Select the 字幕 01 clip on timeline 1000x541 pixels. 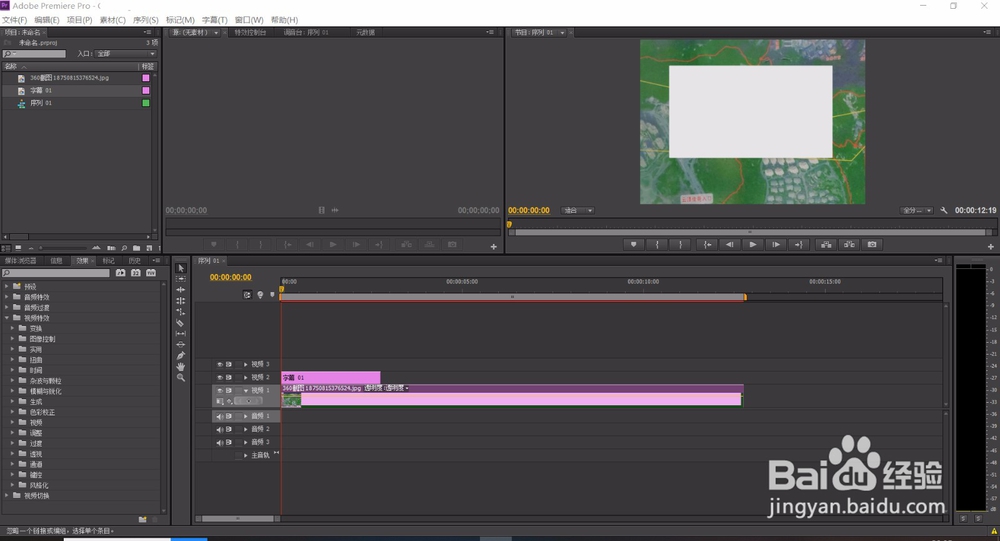(331, 378)
